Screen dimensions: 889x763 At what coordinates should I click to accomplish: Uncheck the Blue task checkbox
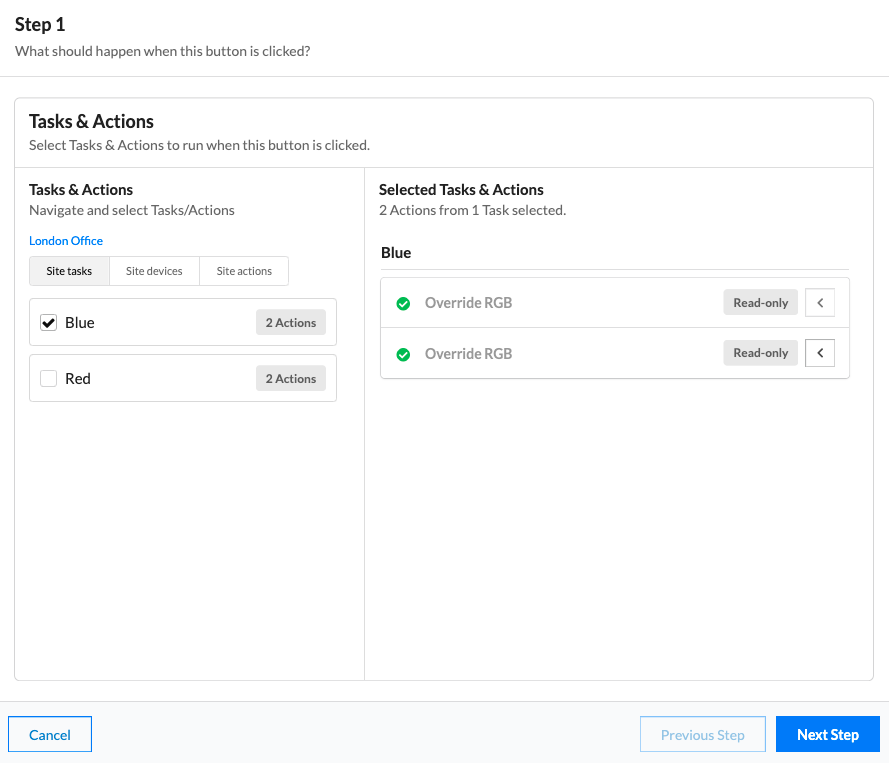pos(48,323)
